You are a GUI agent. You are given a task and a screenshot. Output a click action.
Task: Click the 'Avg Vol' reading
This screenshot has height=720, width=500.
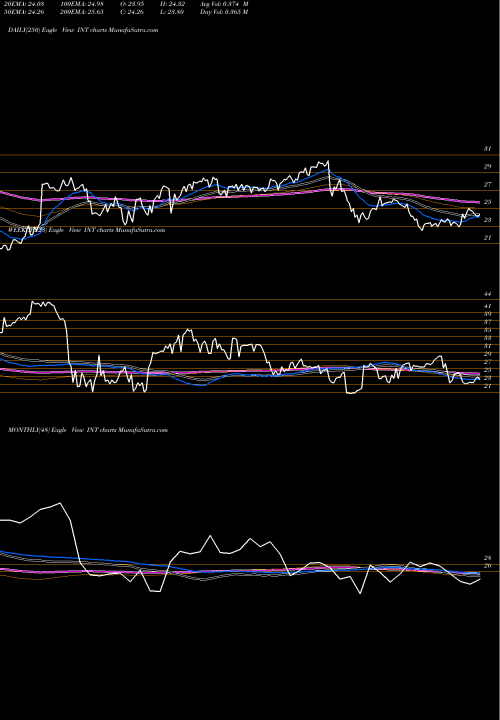click(x=224, y=4)
